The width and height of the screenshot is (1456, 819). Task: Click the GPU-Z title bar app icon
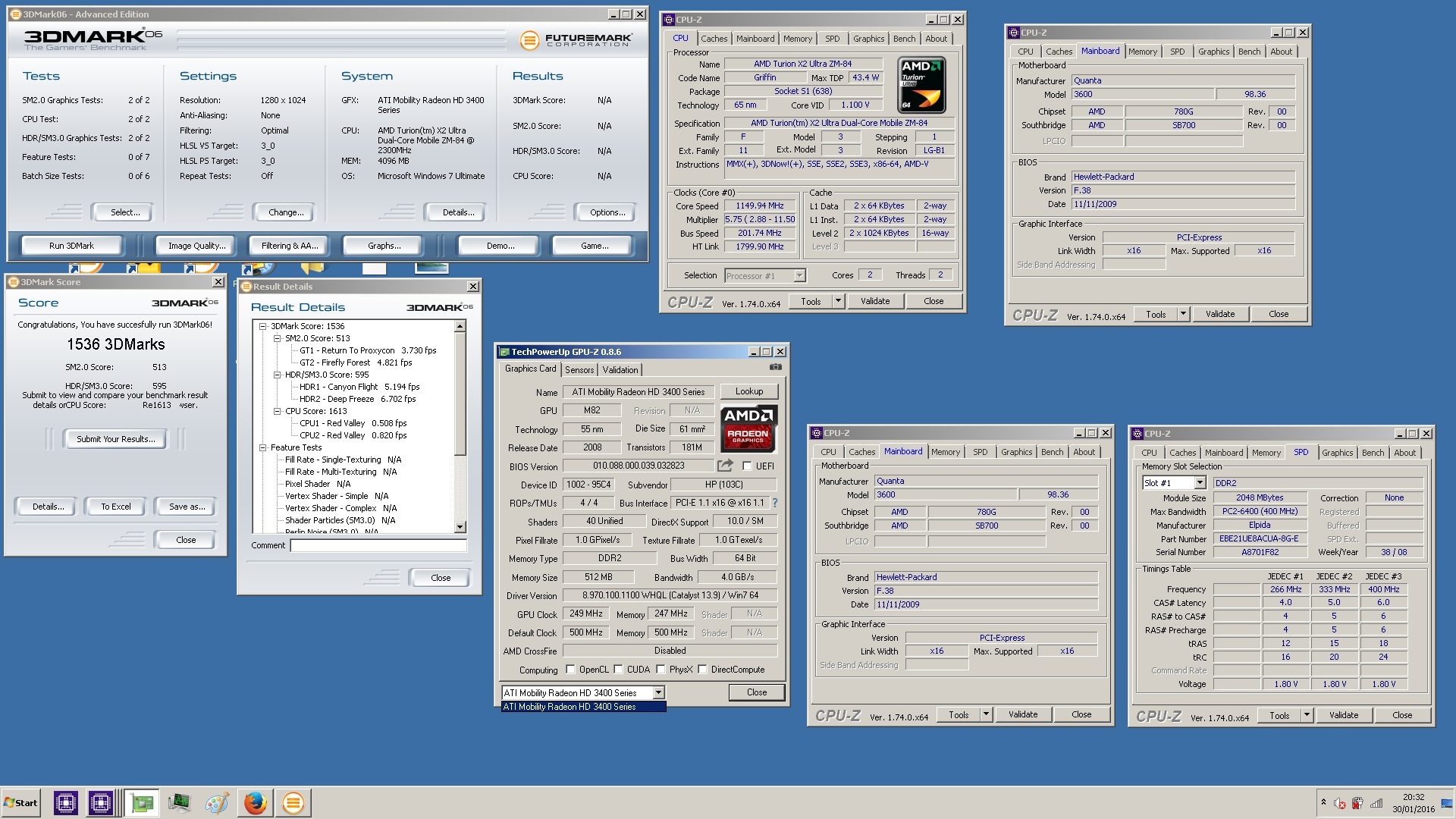click(x=504, y=352)
